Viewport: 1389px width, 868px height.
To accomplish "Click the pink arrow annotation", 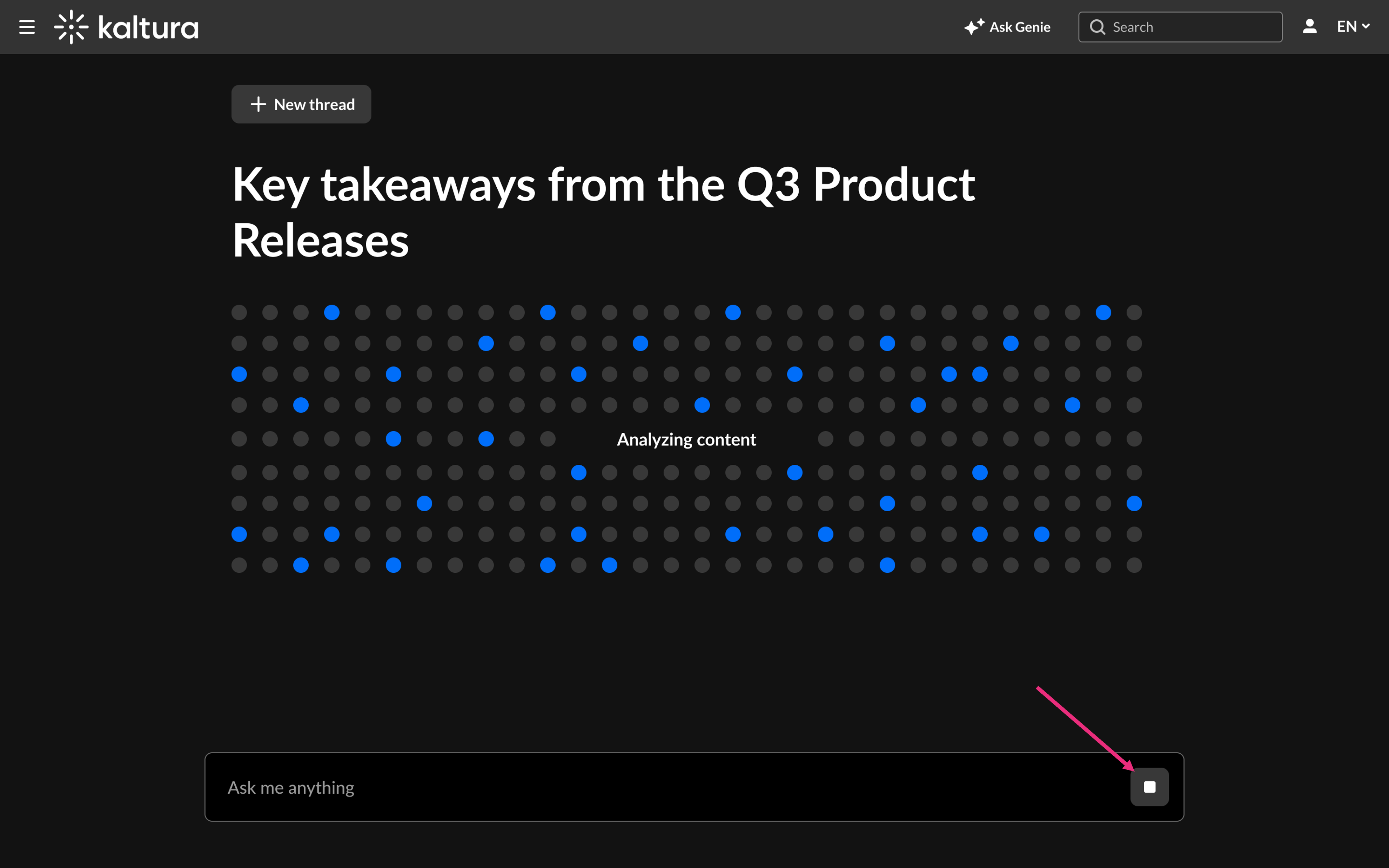I will coord(1085,728).
